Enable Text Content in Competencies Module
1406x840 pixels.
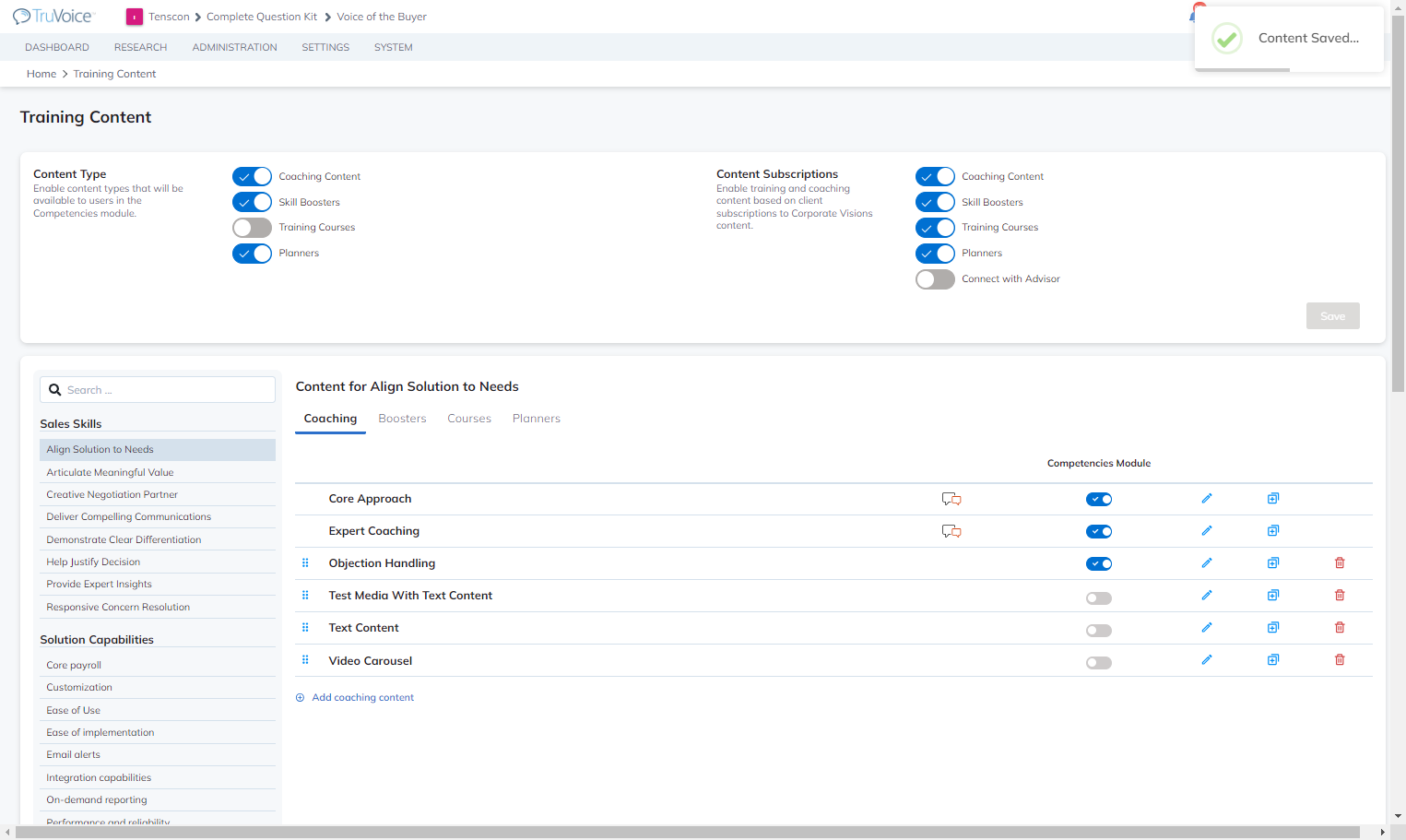click(x=1099, y=631)
